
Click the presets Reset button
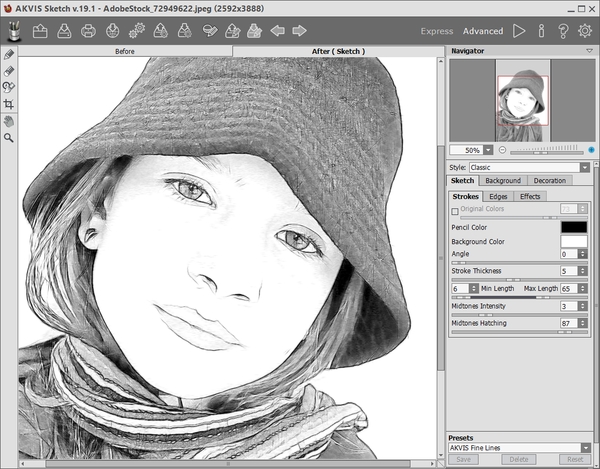click(x=575, y=459)
